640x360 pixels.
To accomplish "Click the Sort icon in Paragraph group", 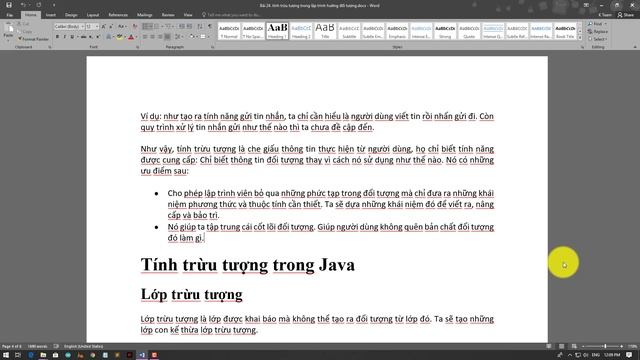I will click(x=200, y=27).
